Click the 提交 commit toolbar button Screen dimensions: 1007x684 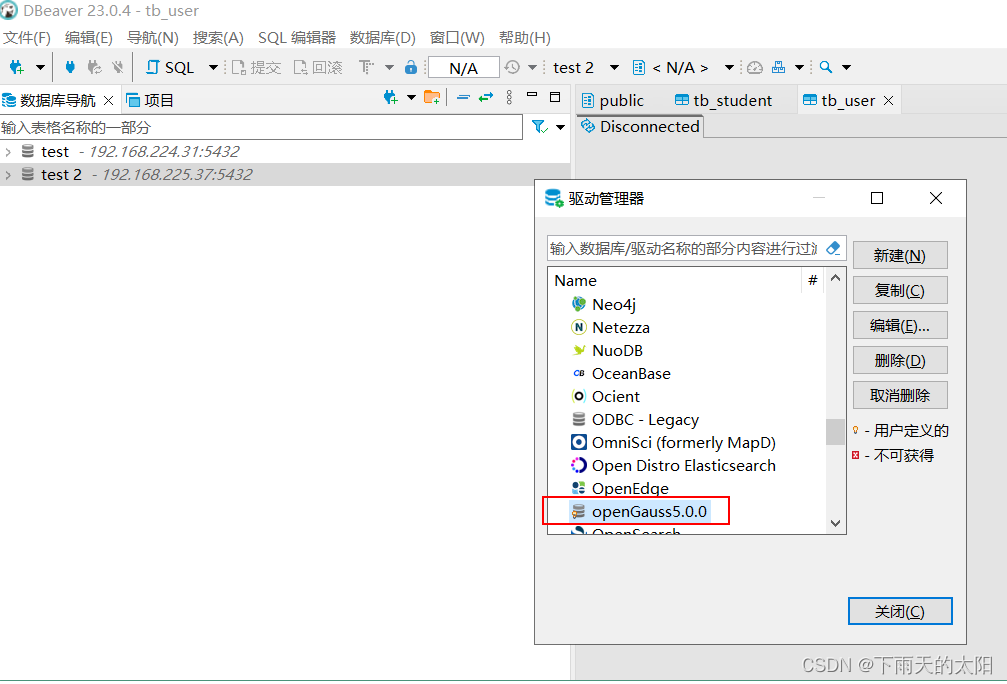[x=256, y=67]
